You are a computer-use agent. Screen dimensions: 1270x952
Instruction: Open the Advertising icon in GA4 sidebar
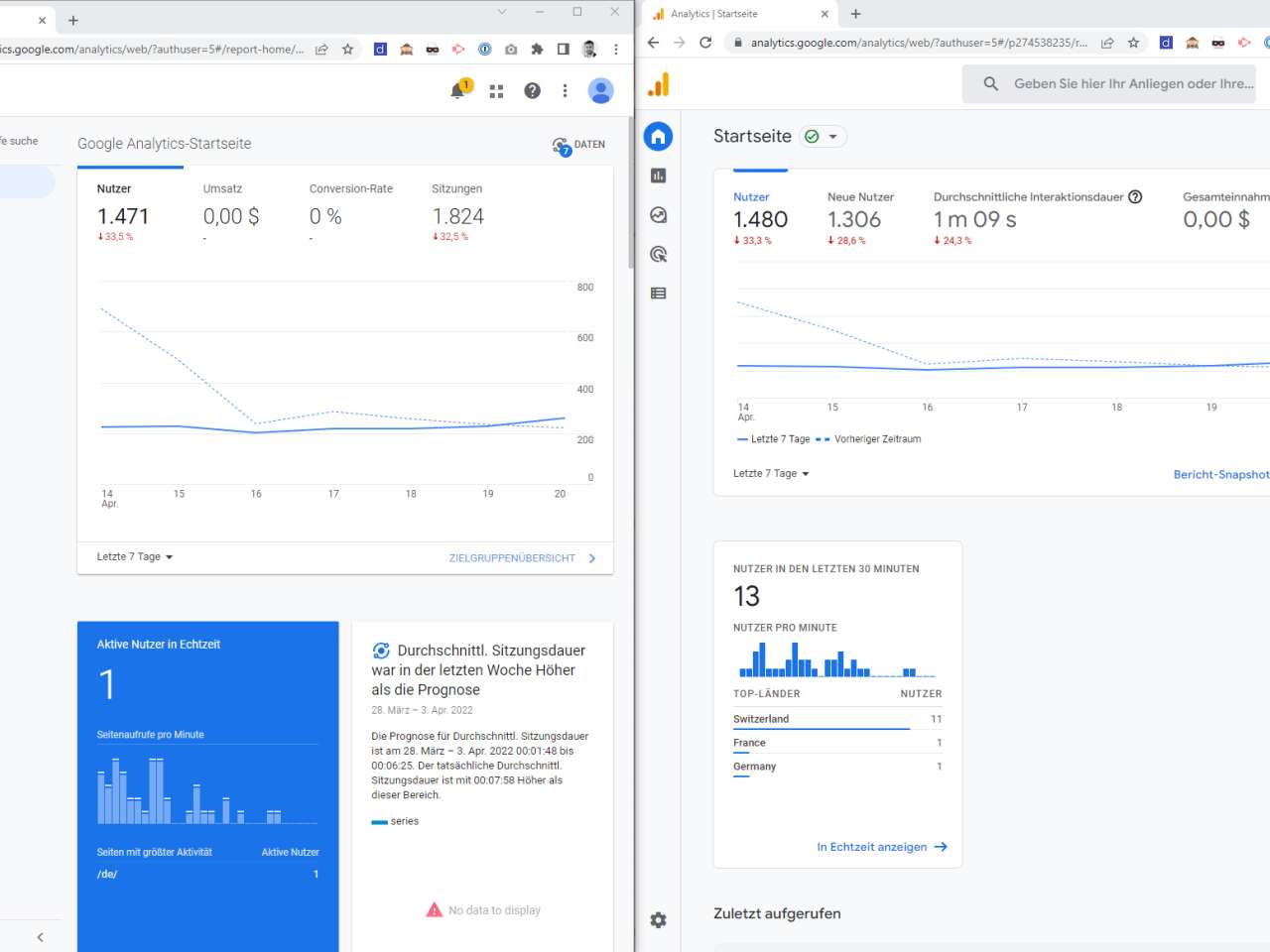[x=658, y=254]
